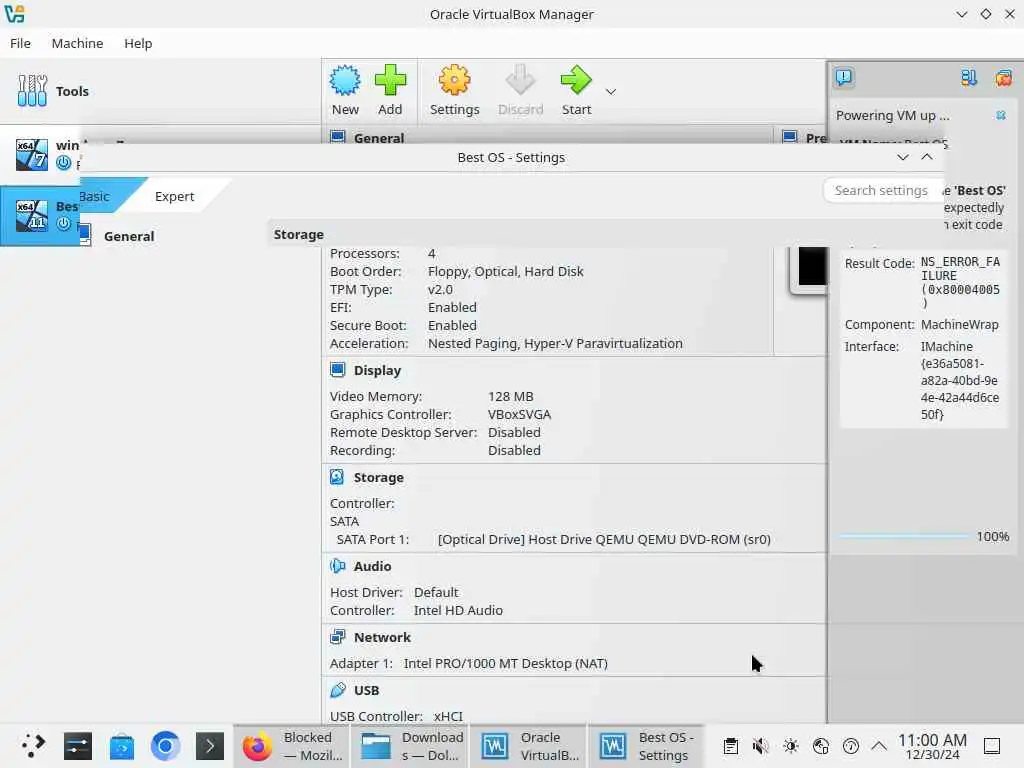Image resolution: width=1024 pixels, height=768 pixels.
Task: Click the Graphics Controller VBoxSVGA value
Action: [519, 415]
